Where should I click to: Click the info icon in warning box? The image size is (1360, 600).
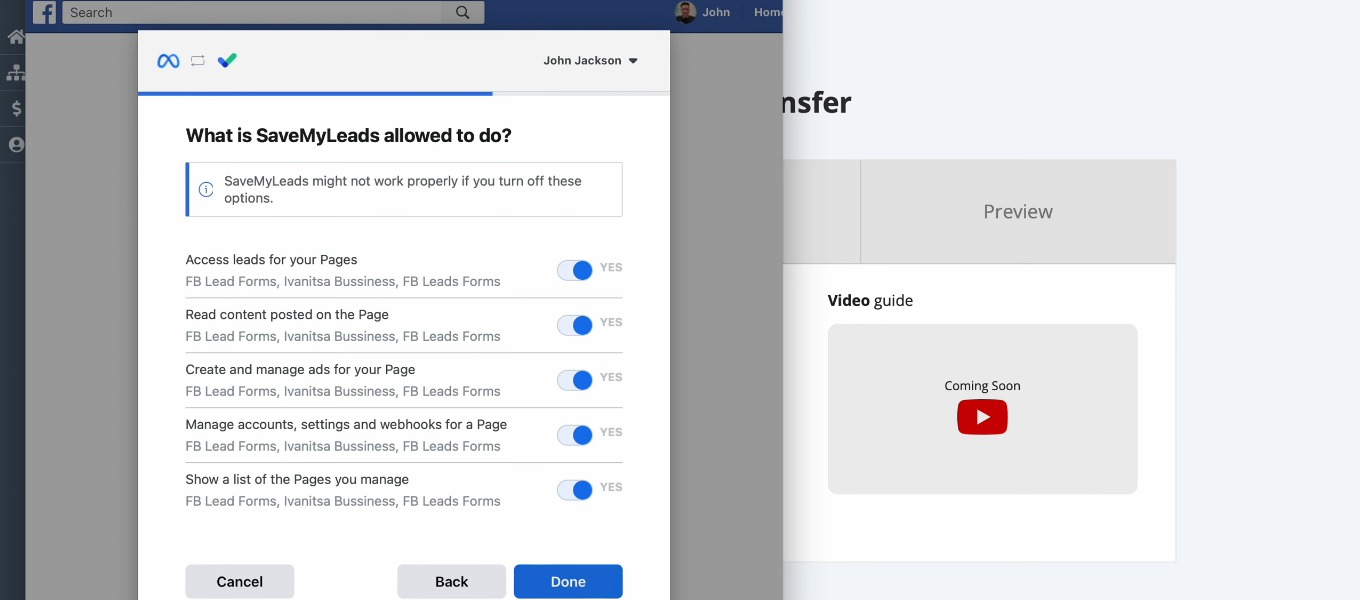click(x=206, y=189)
